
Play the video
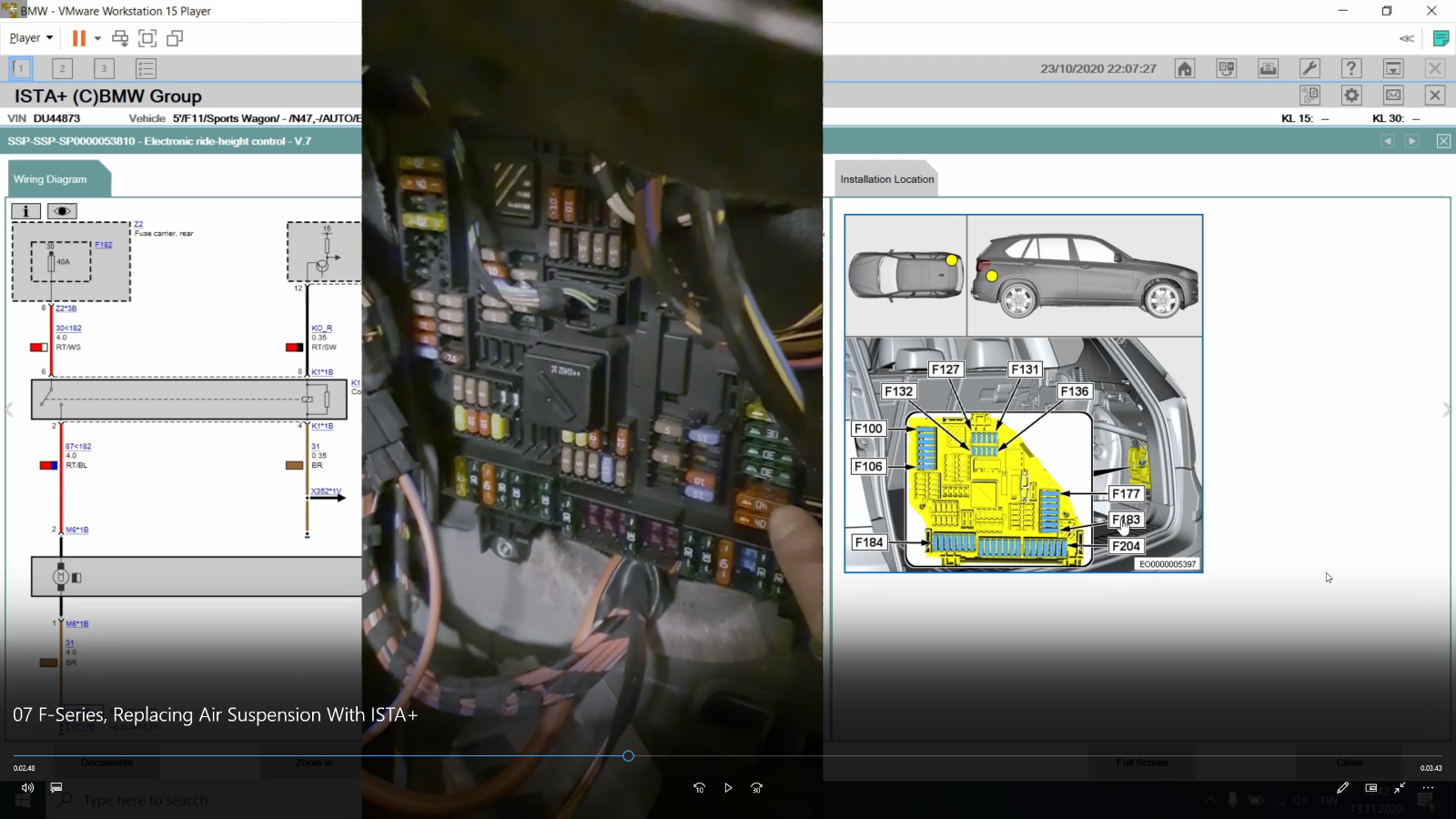point(728,788)
